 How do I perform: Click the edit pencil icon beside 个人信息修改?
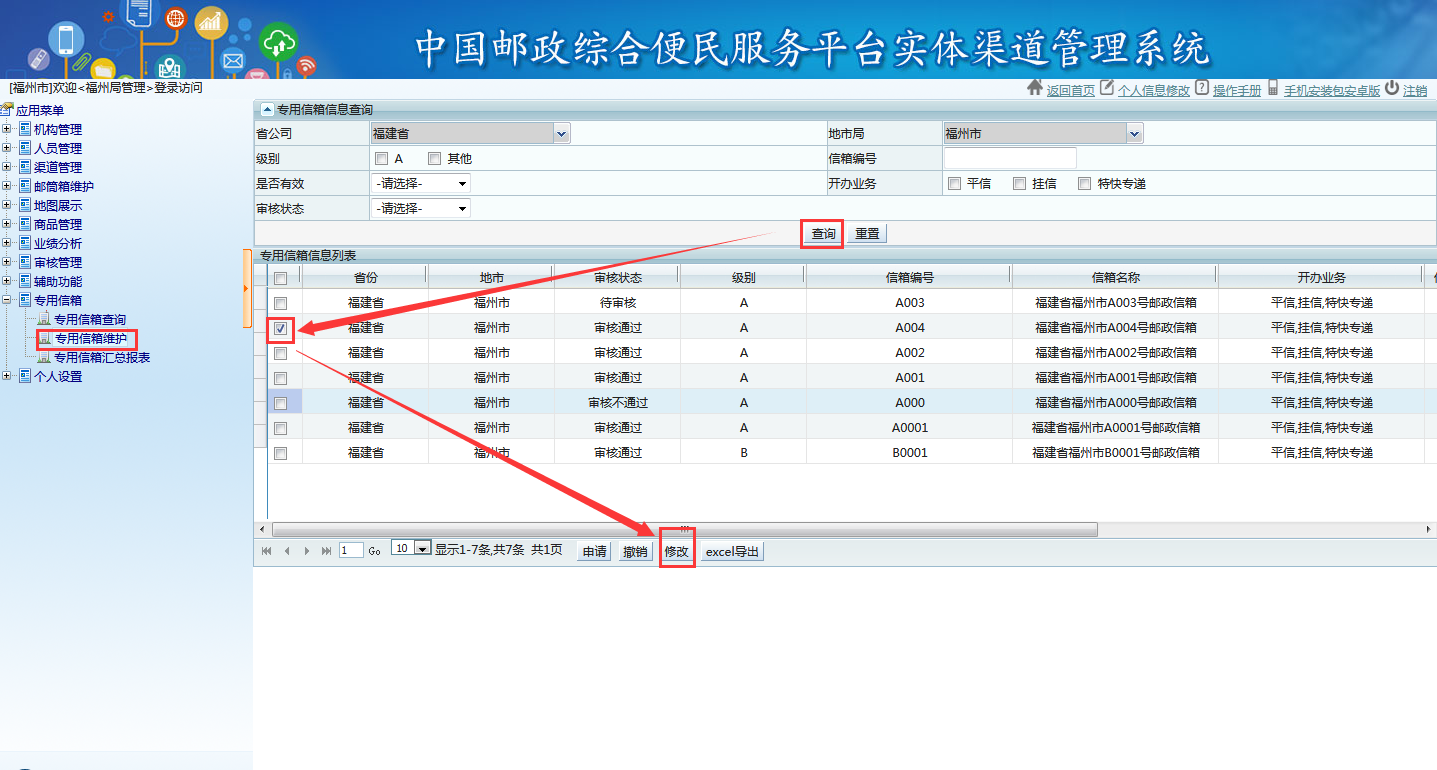[1107, 88]
